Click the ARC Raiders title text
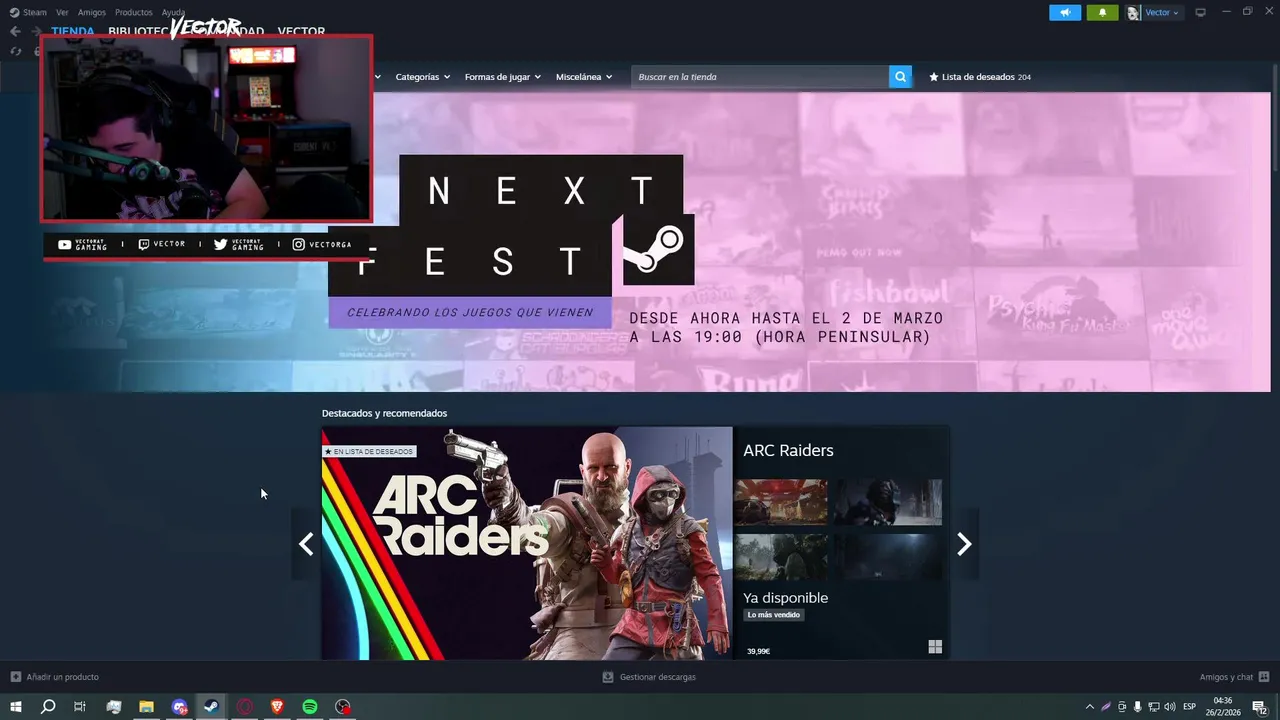The image size is (1280, 720). pos(788,450)
